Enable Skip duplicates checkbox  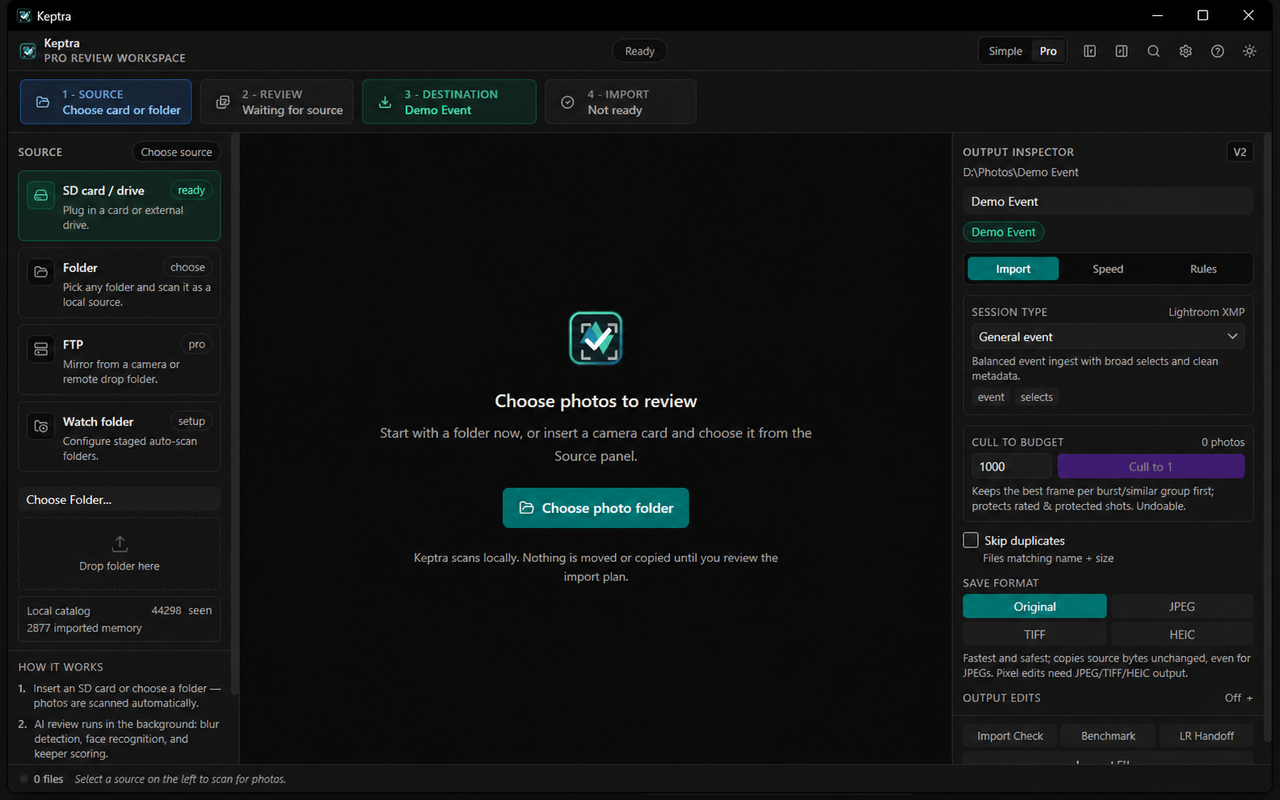coord(970,540)
